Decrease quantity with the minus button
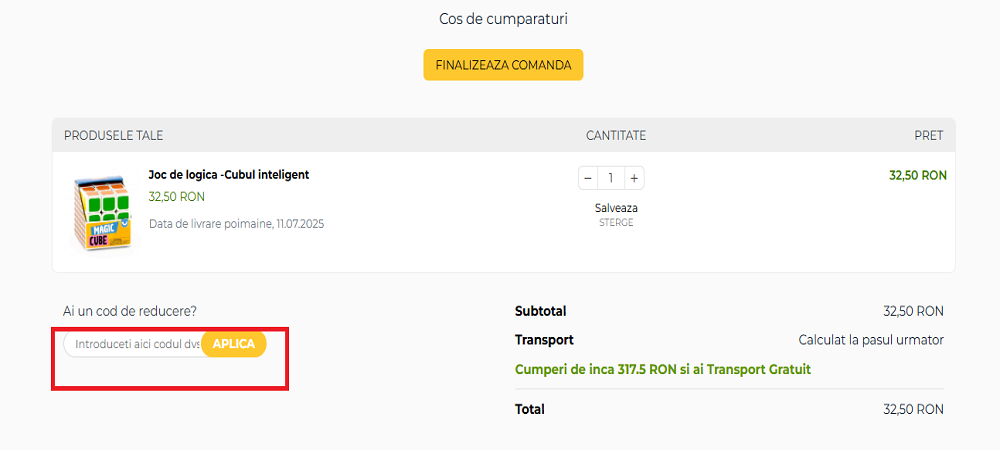The image size is (1000, 450). (x=588, y=178)
